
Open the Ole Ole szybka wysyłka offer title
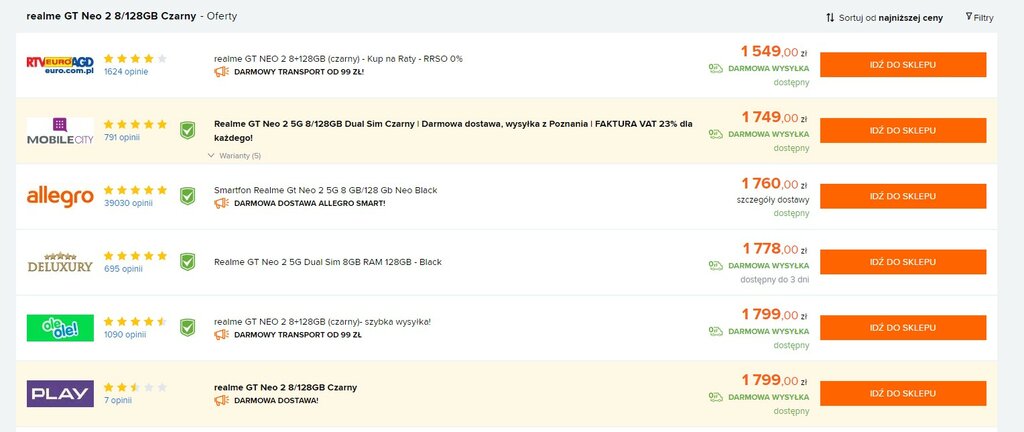pyautogui.click(x=323, y=322)
